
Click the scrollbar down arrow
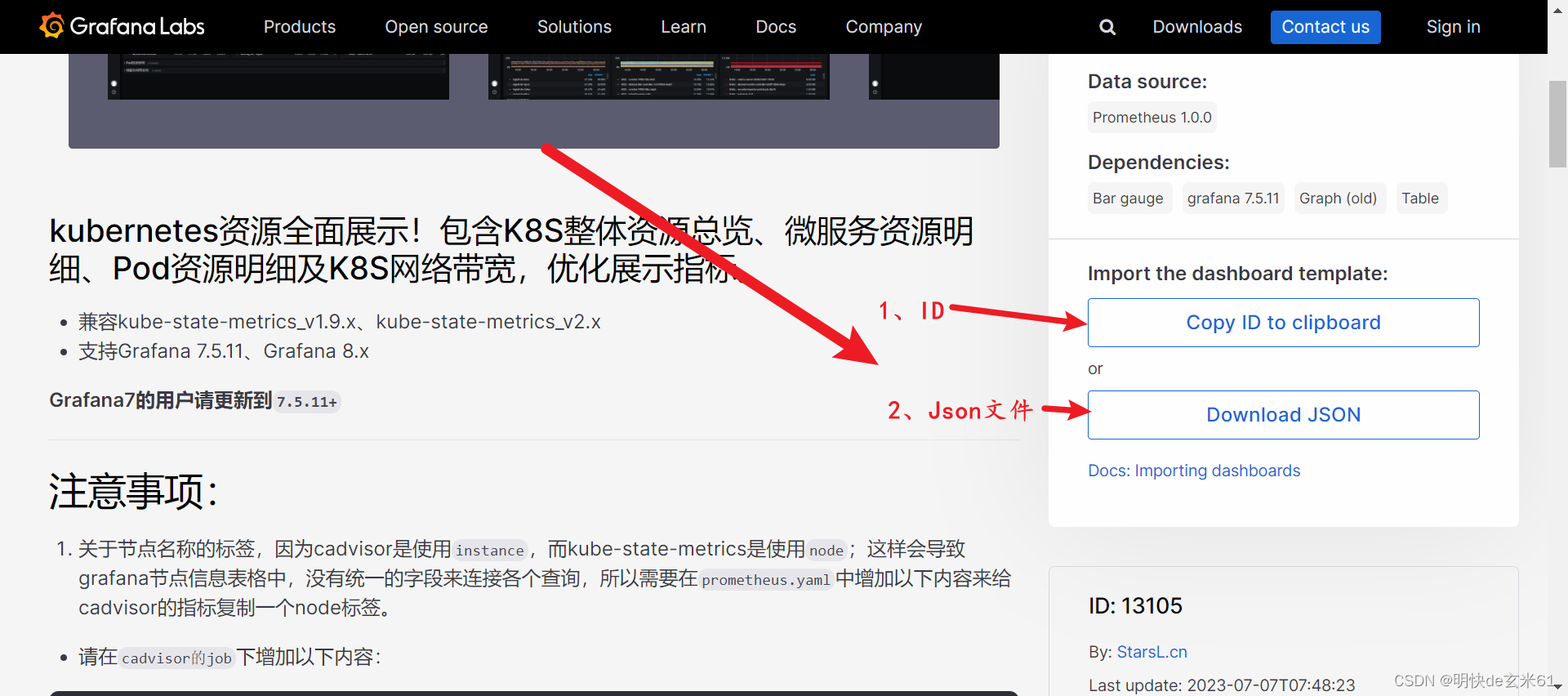coord(1557,688)
